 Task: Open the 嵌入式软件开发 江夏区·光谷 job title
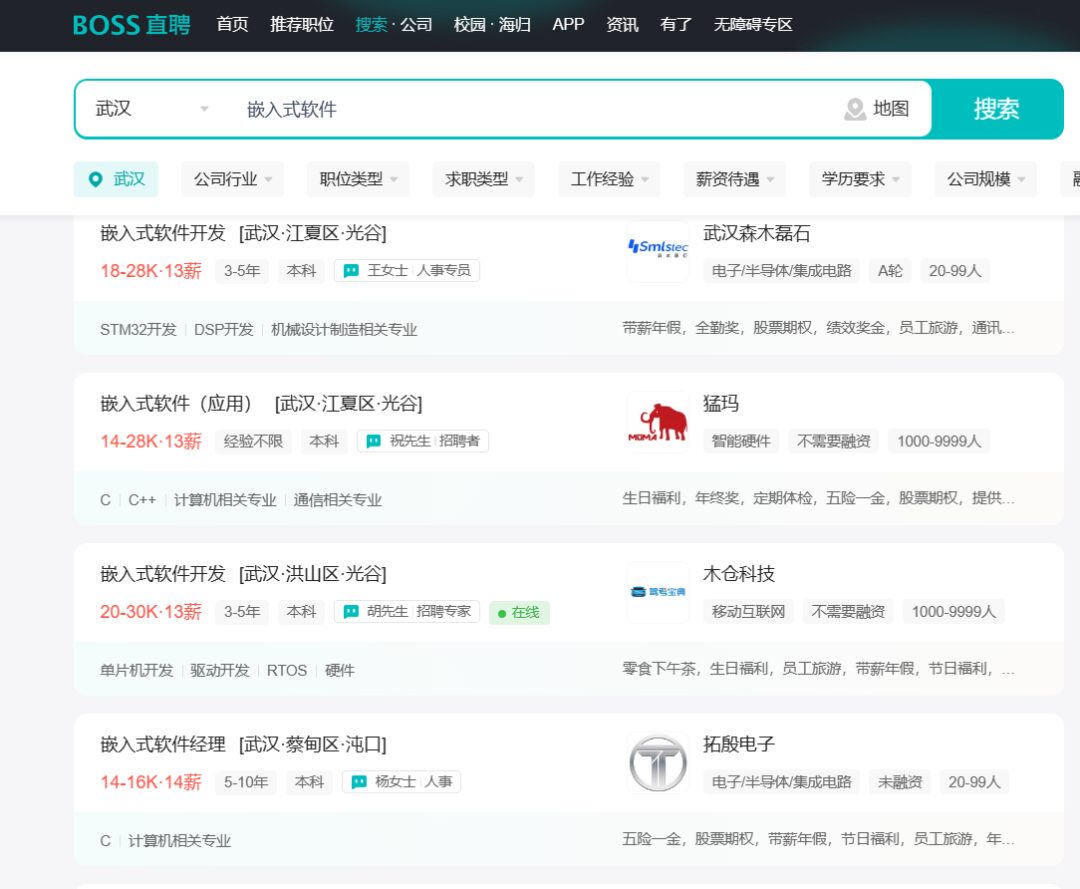pos(243,233)
